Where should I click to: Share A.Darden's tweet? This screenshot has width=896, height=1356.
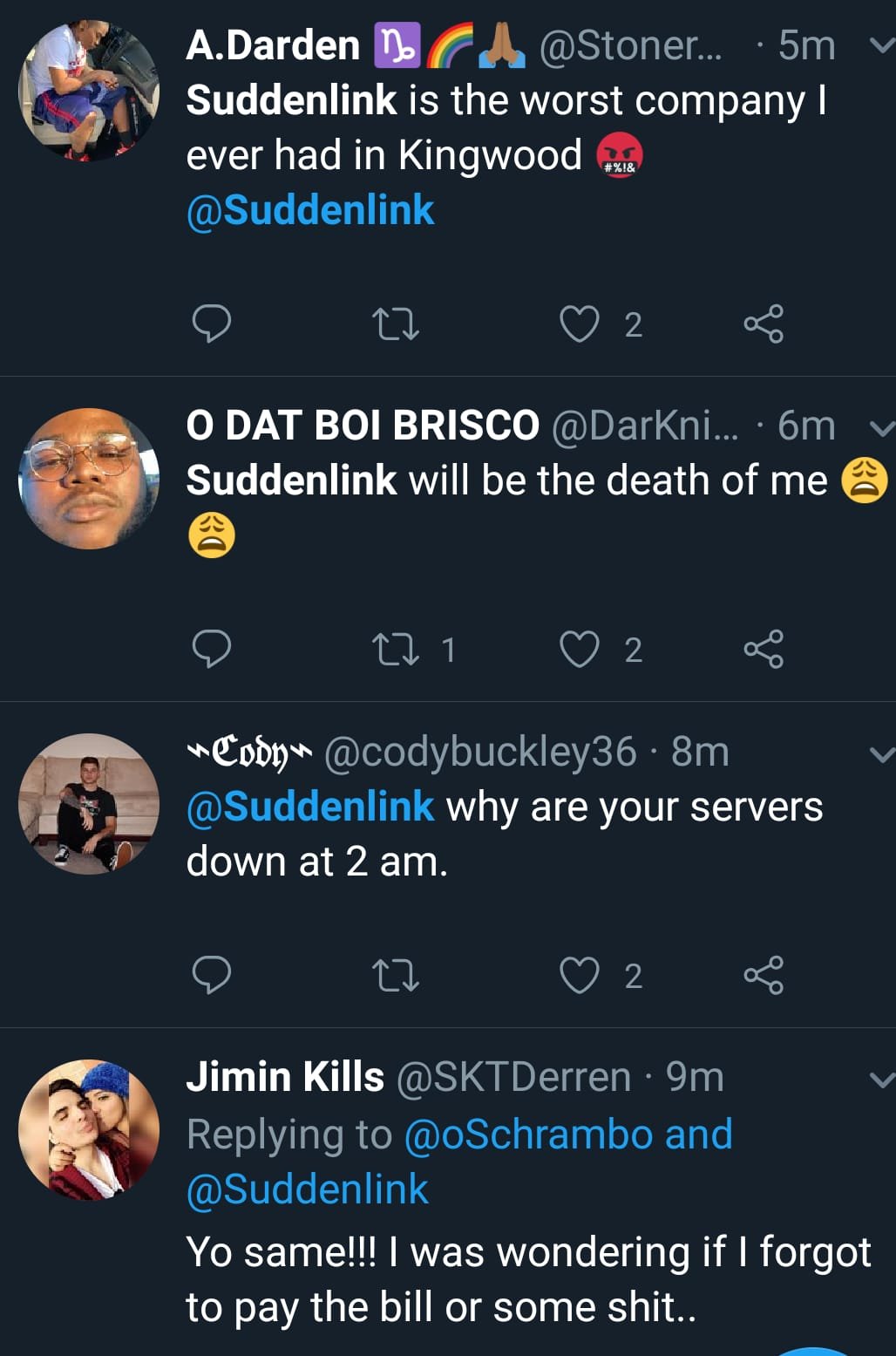764,324
